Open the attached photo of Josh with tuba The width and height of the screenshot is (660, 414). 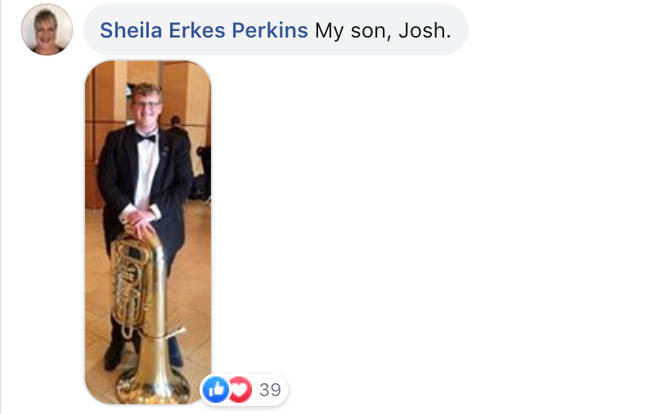(x=148, y=232)
